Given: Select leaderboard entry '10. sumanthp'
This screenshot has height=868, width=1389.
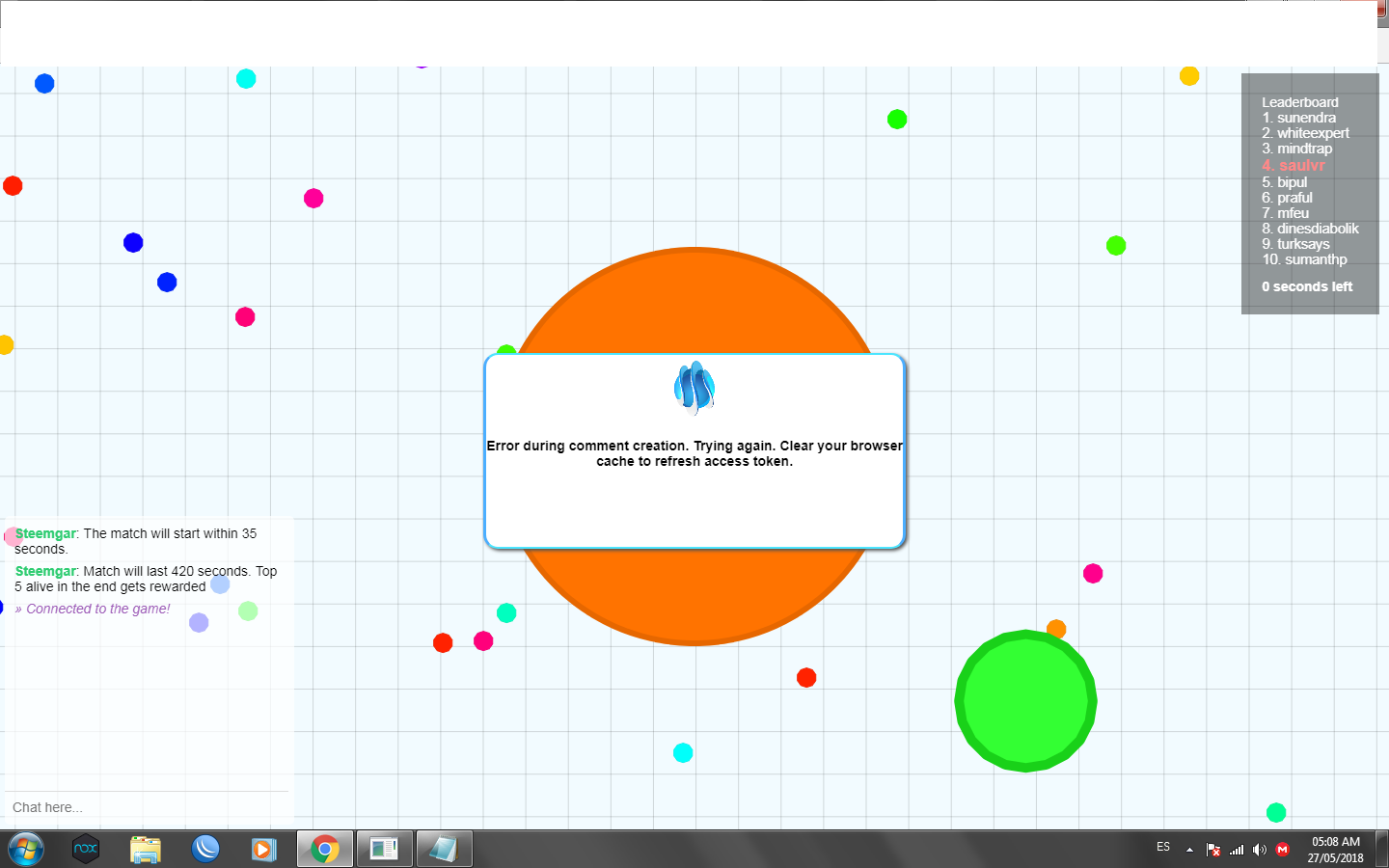Looking at the screenshot, I should click(1305, 259).
